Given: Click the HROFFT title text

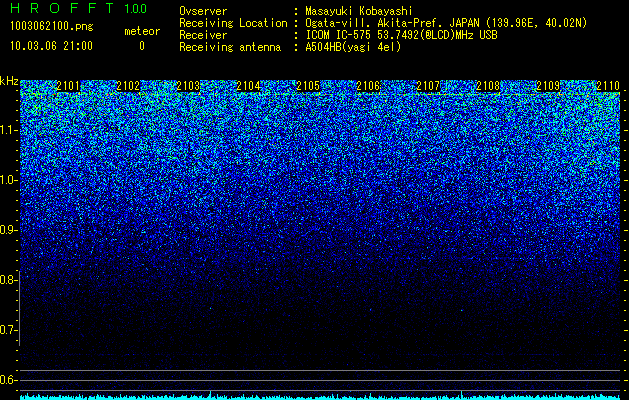Looking at the screenshot, I should (63, 8).
